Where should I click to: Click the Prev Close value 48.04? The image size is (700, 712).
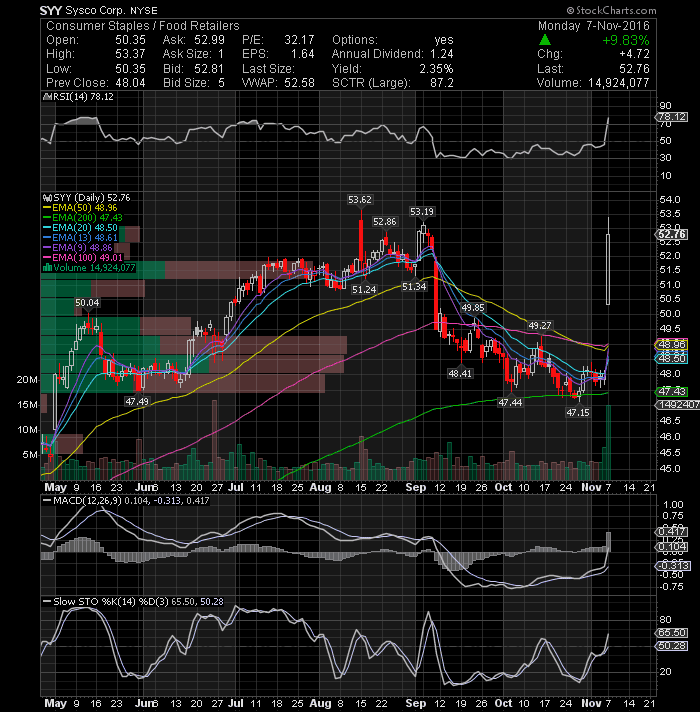[x=130, y=83]
